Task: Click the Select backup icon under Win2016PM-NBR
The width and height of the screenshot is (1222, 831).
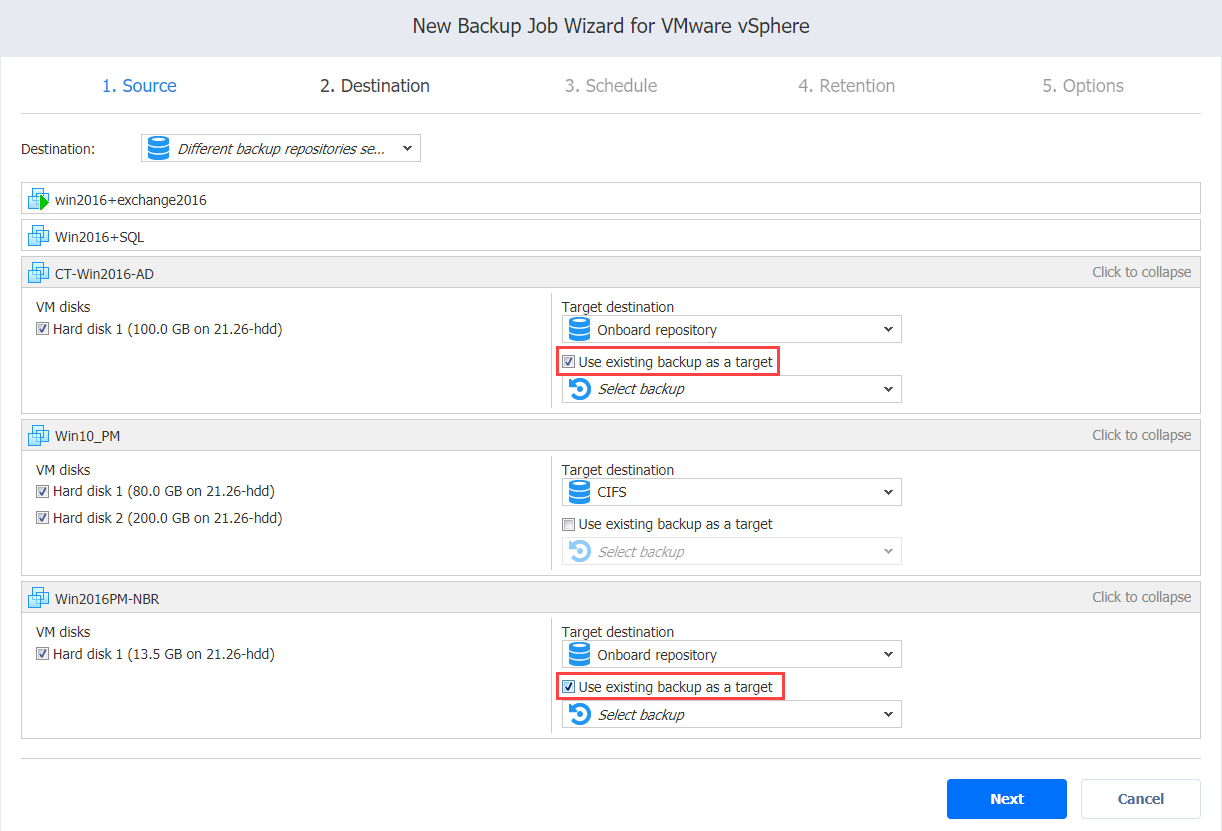Action: 579,714
